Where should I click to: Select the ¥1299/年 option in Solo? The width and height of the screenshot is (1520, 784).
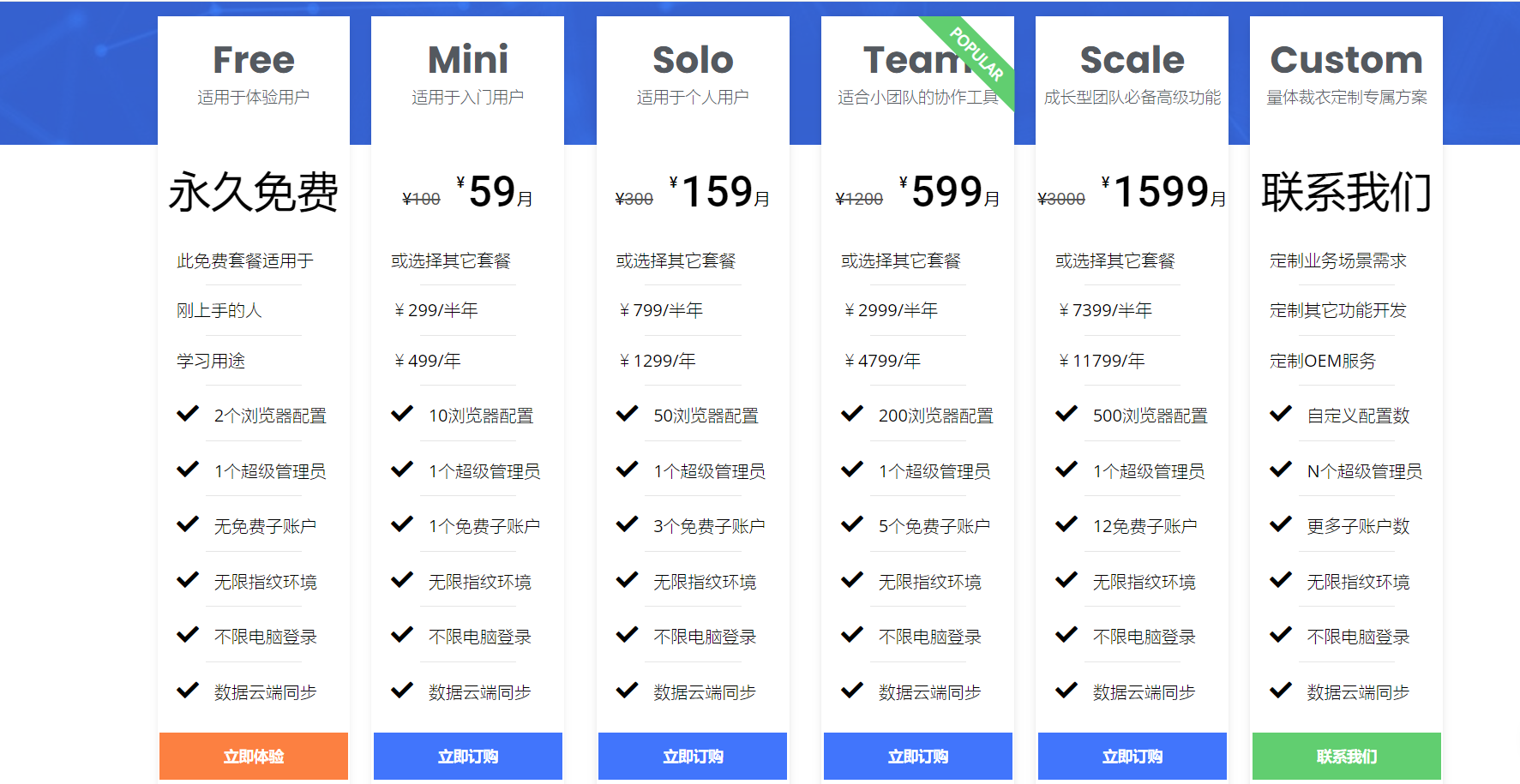657,361
